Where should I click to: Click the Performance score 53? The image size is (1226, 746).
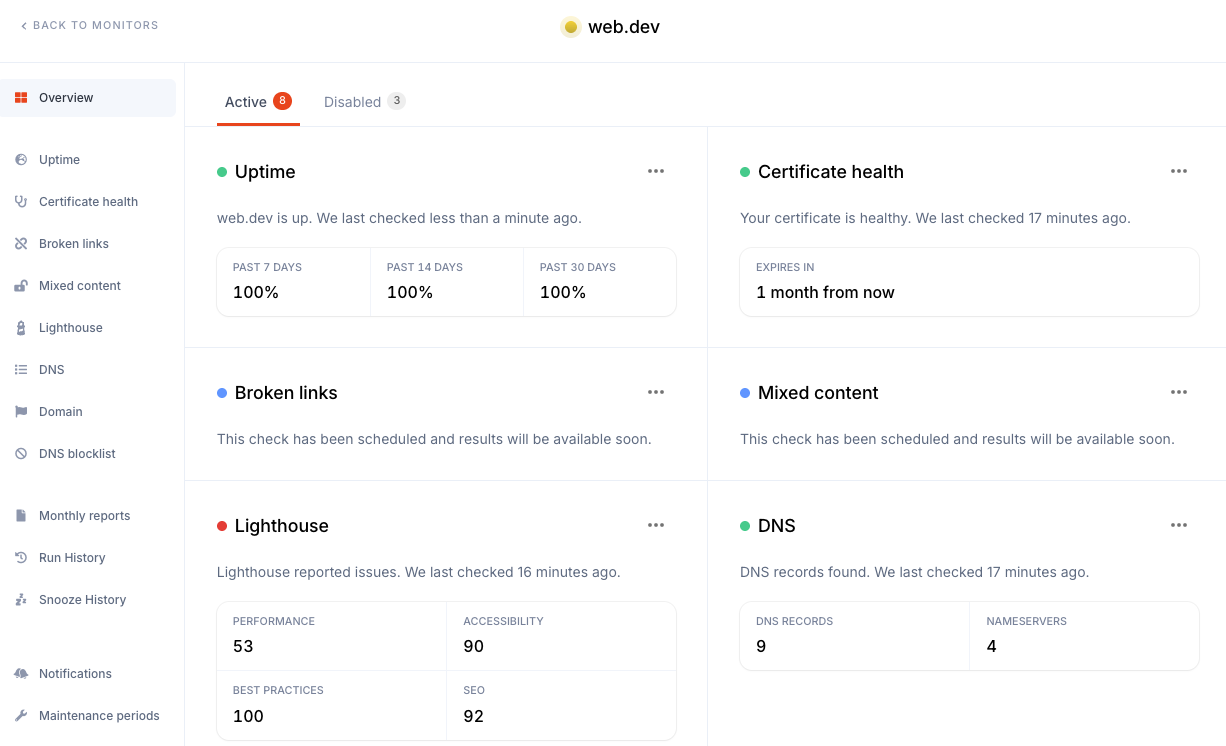click(x=243, y=647)
